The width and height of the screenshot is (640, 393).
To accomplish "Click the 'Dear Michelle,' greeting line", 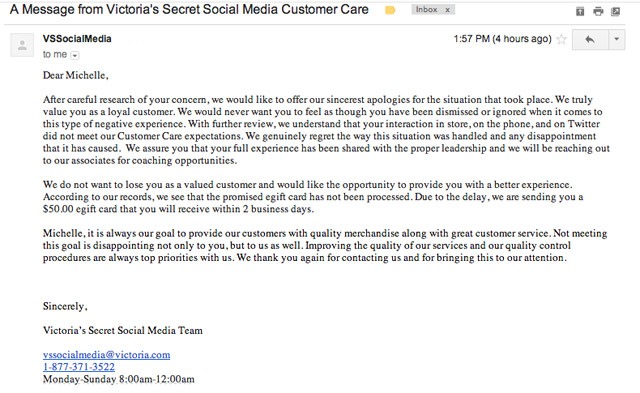I will 76,75.
